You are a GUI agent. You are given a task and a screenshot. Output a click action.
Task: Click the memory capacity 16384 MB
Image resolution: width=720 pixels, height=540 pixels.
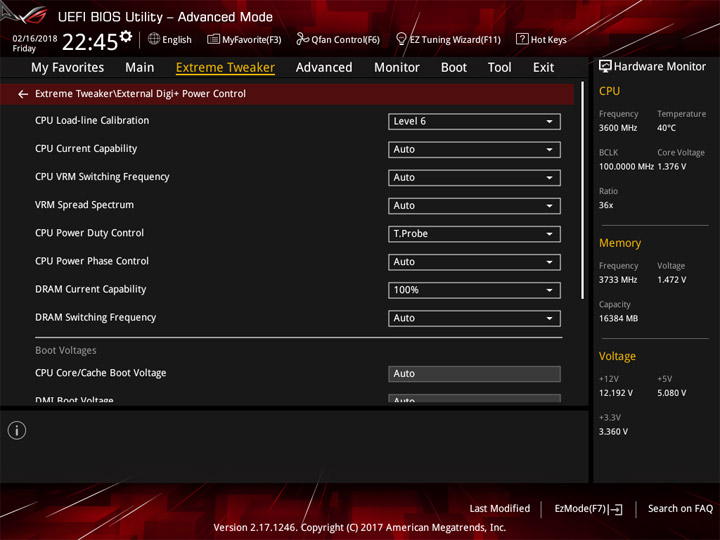point(618,319)
